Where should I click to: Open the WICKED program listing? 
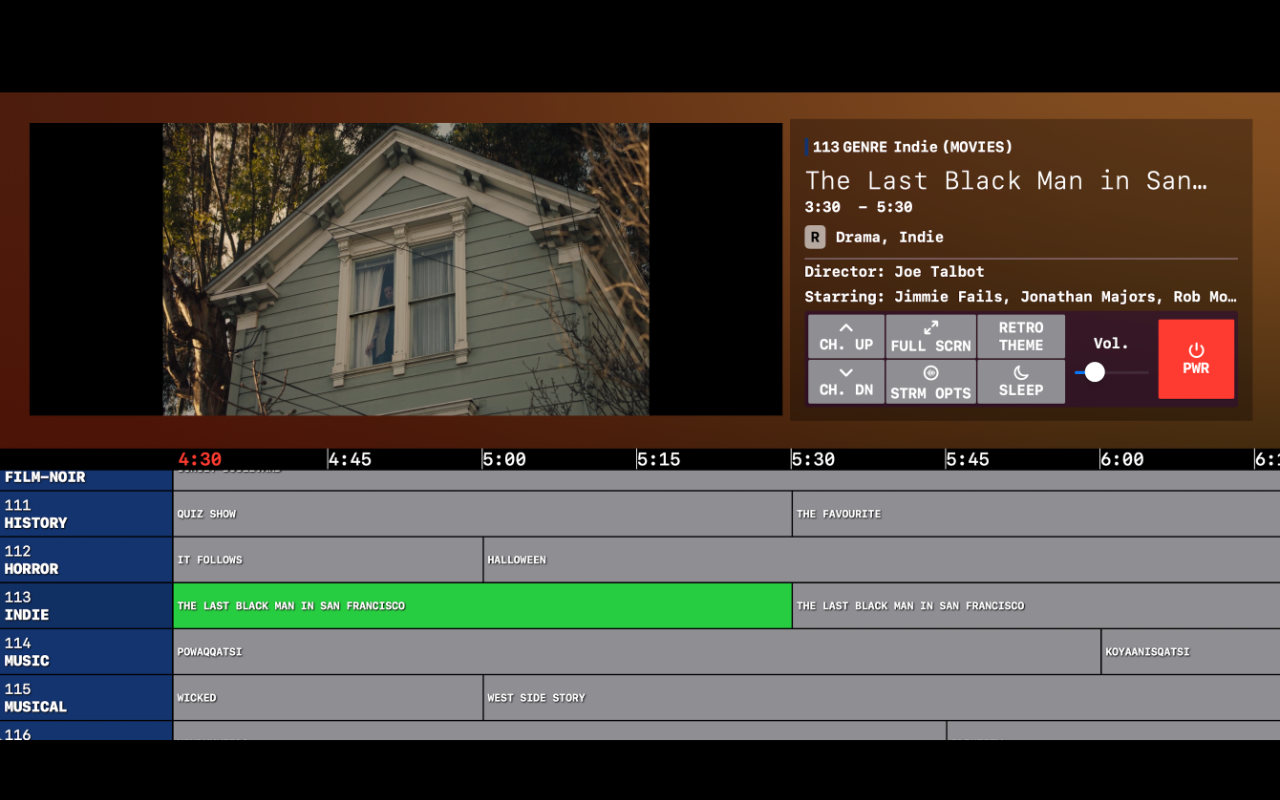(x=328, y=698)
